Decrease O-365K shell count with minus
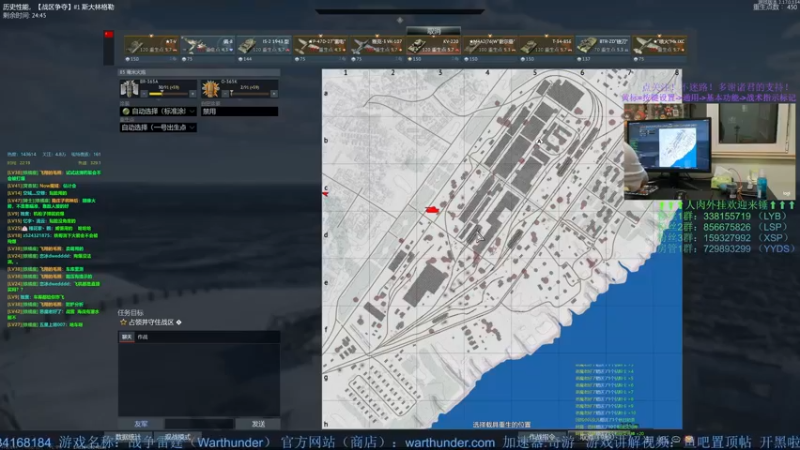Image resolution: width=800 pixels, height=450 pixels. 225,94
